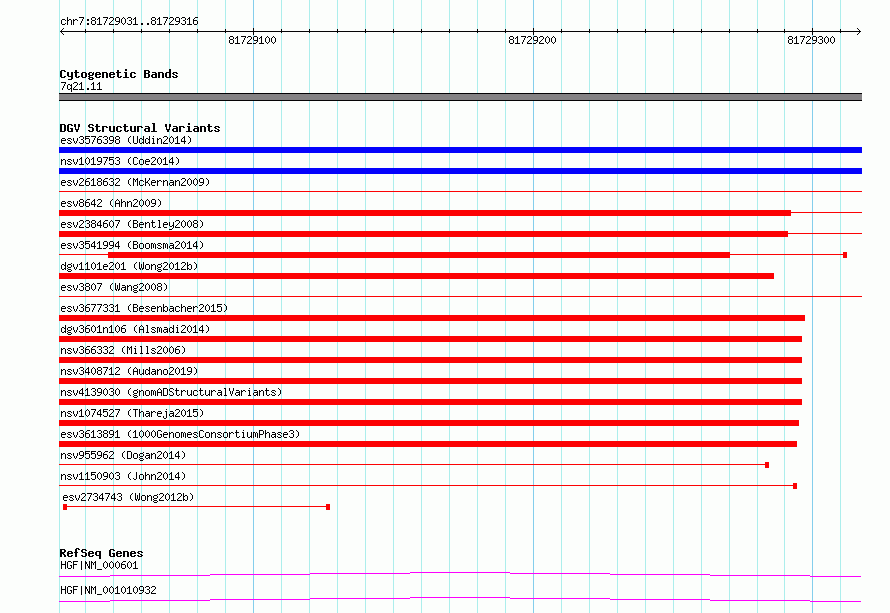Viewport: 890px width, 613px height.
Task: Click the 81729300 ruler position
Action: 812,40
